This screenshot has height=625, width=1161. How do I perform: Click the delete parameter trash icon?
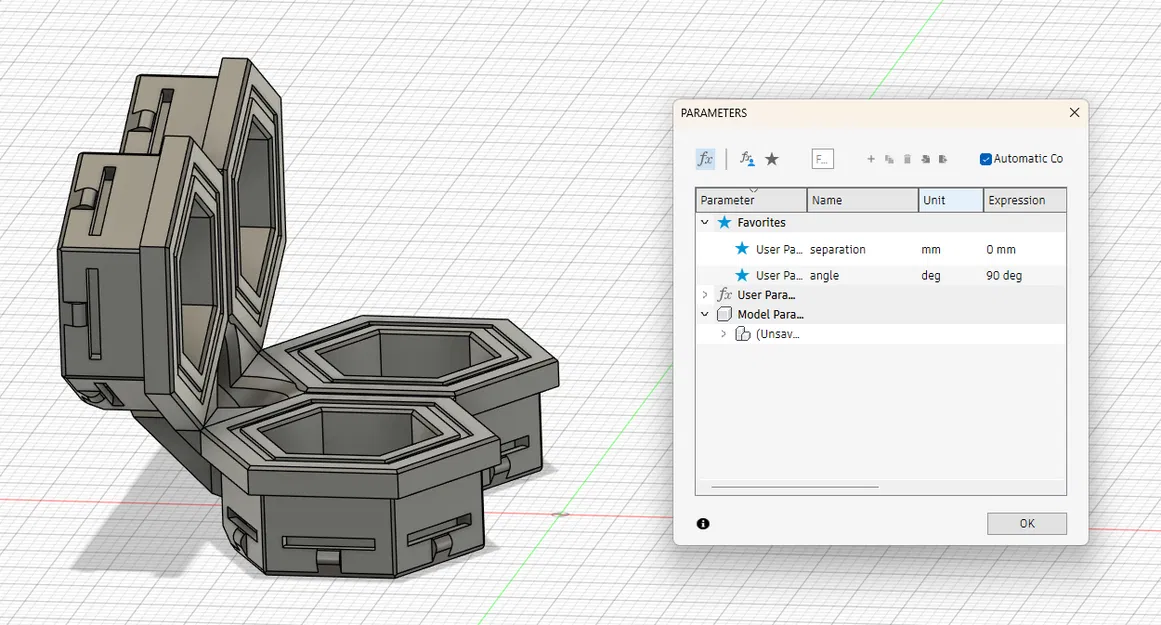point(907,159)
